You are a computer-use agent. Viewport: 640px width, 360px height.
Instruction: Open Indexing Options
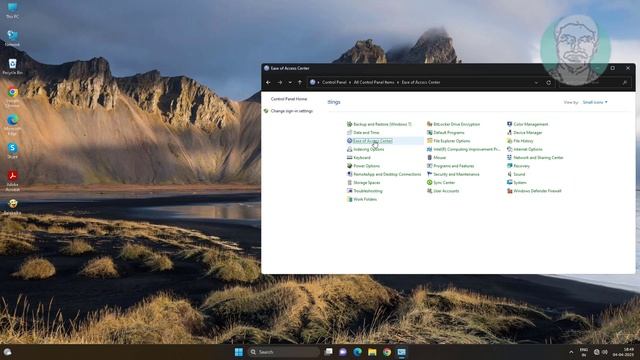(365, 149)
